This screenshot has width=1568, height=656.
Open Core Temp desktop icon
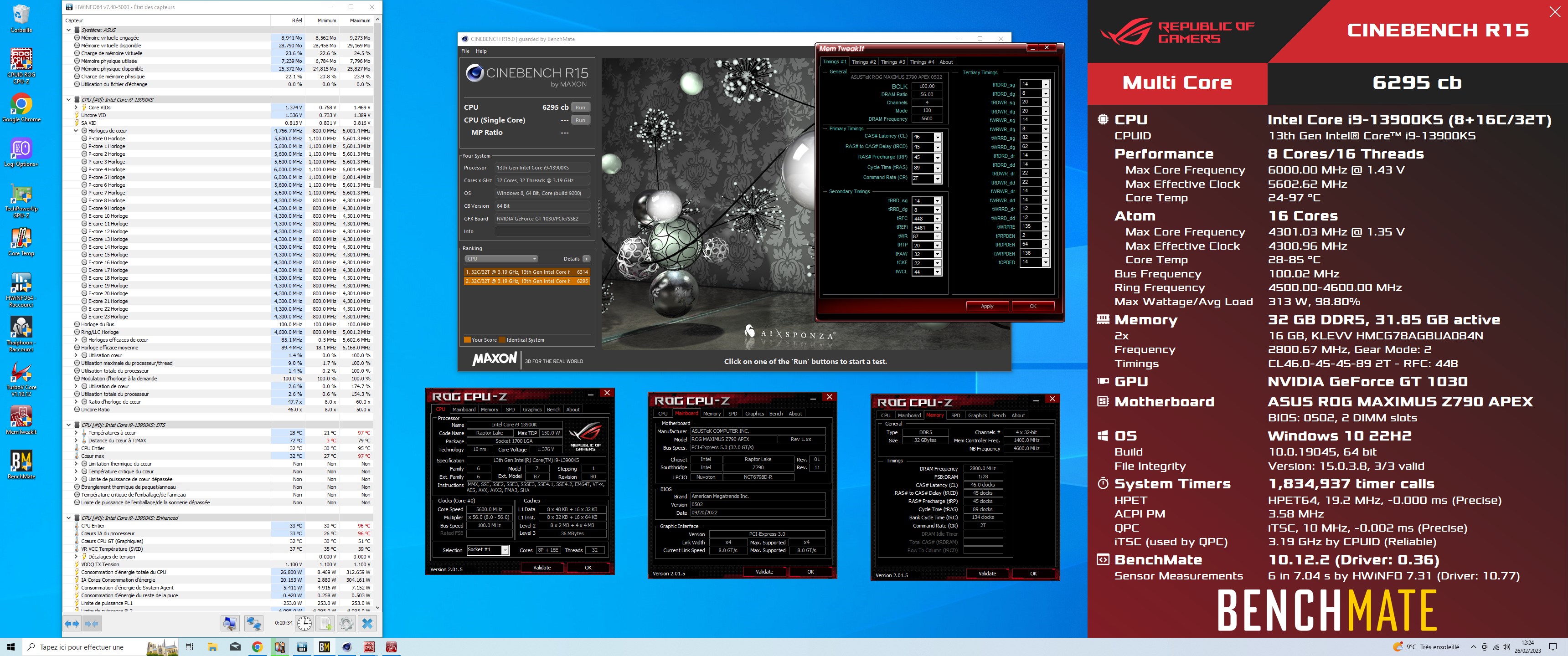point(21,242)
